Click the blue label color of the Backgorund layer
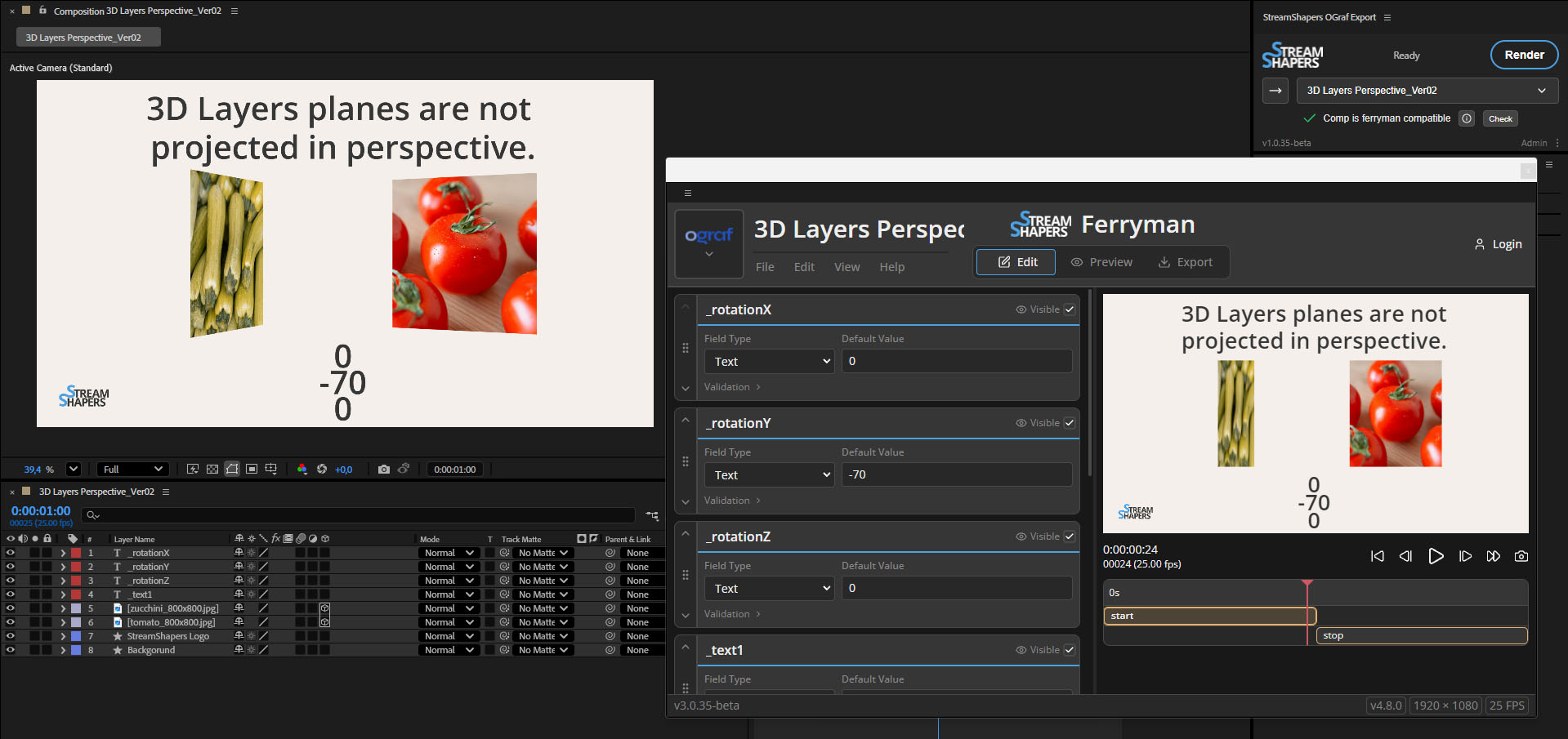1568x739 pixels. (76, 650)
